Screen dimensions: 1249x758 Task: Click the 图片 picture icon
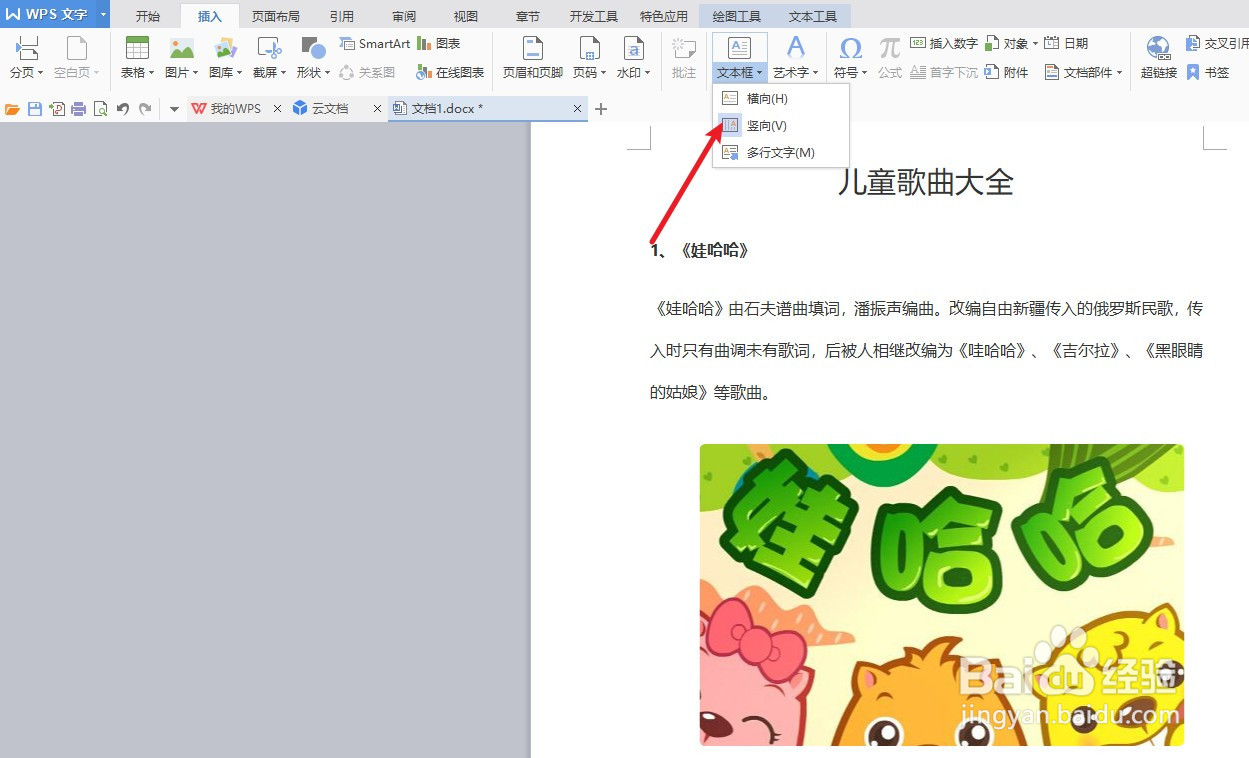[x=181, y=48]
